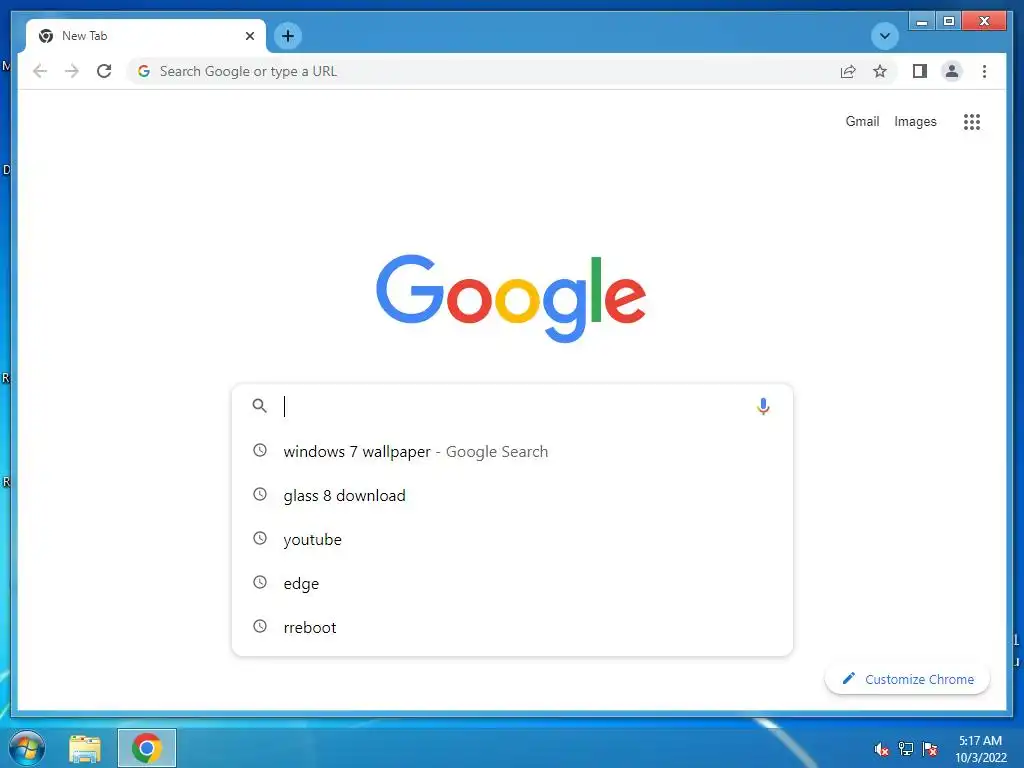This screenshot has width=1024, height=768.
Task: Open the Gmail link
Action: (x=862, y=121)
